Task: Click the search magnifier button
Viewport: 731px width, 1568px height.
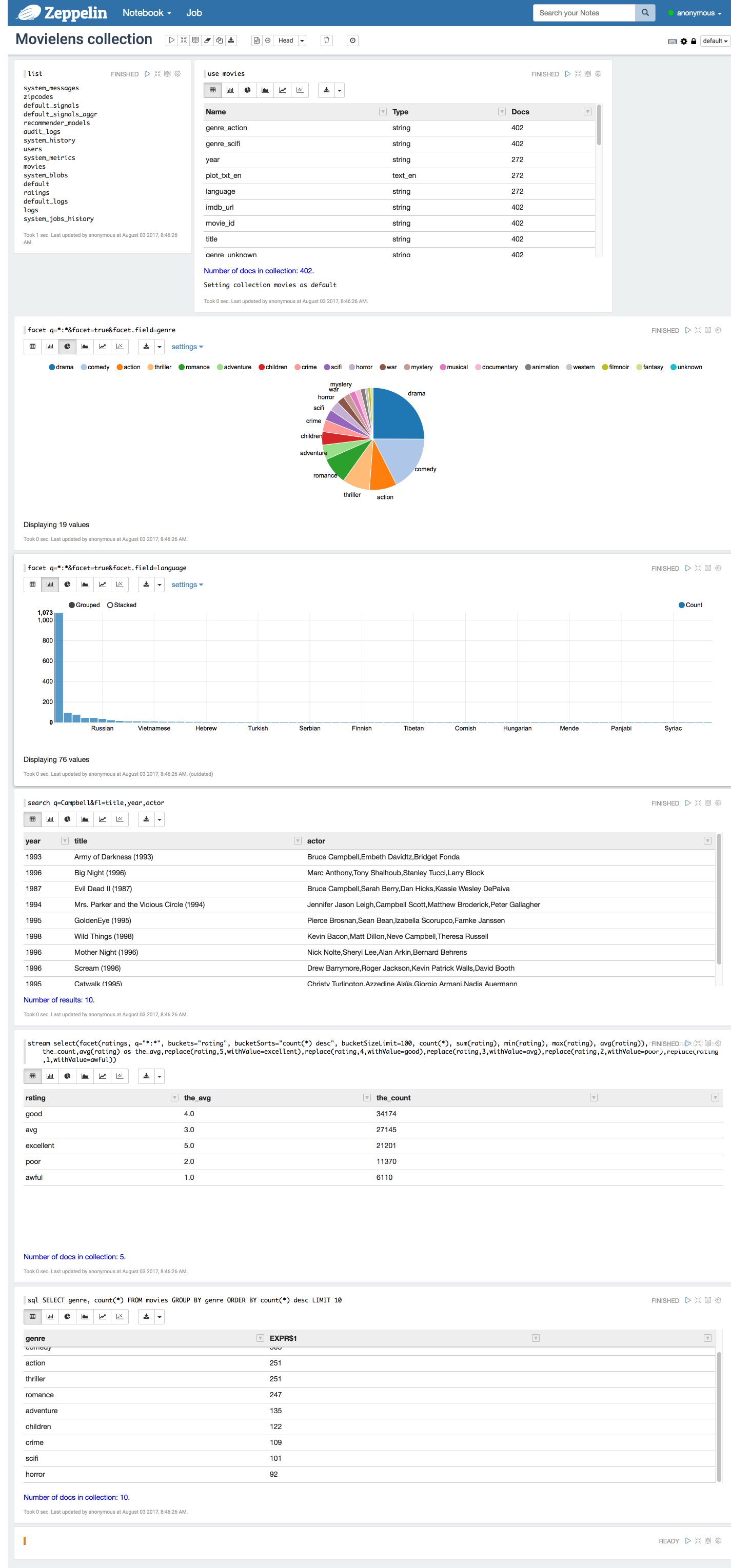Action: [x=645, y=13]
